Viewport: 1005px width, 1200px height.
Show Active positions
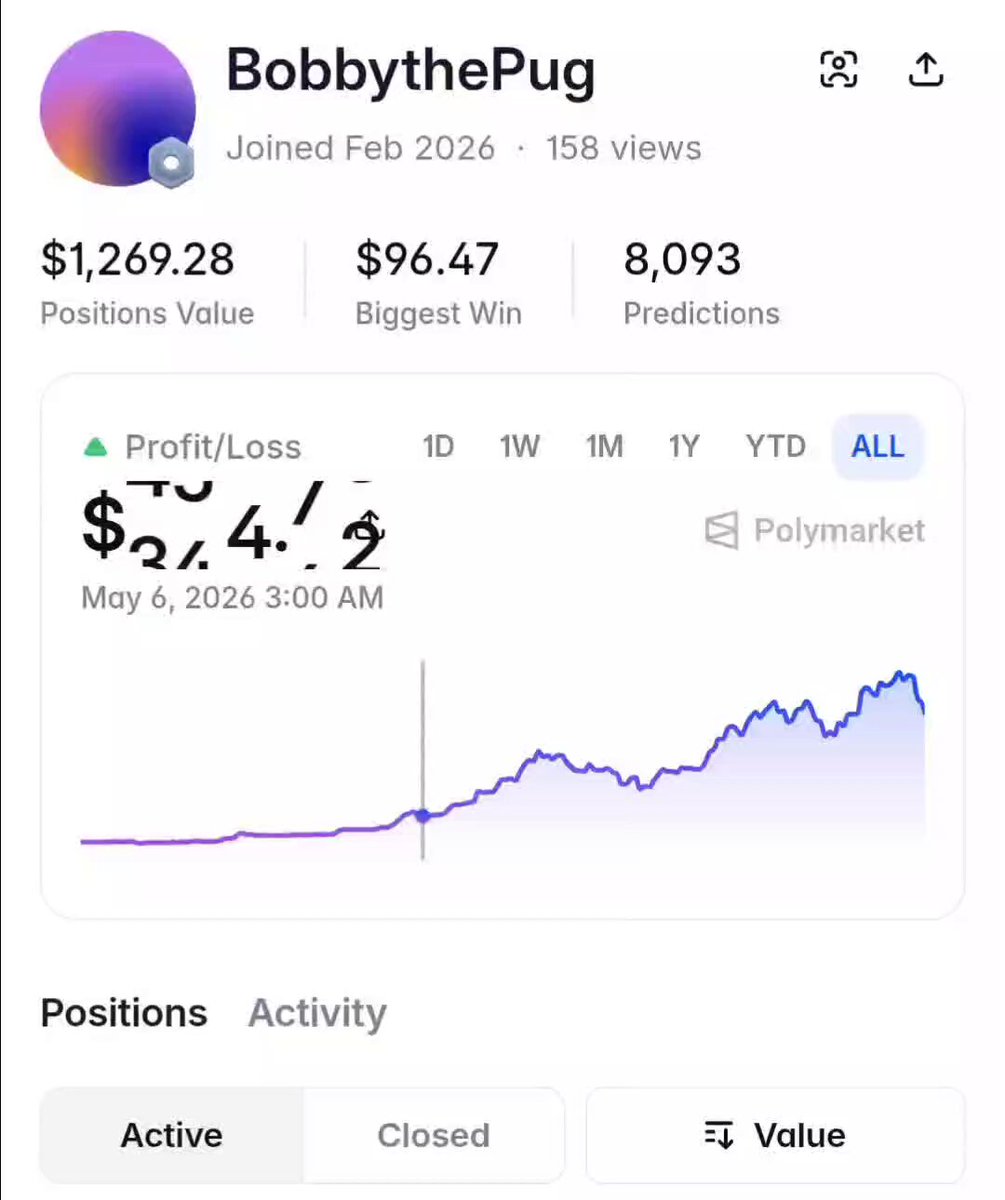172,1135
